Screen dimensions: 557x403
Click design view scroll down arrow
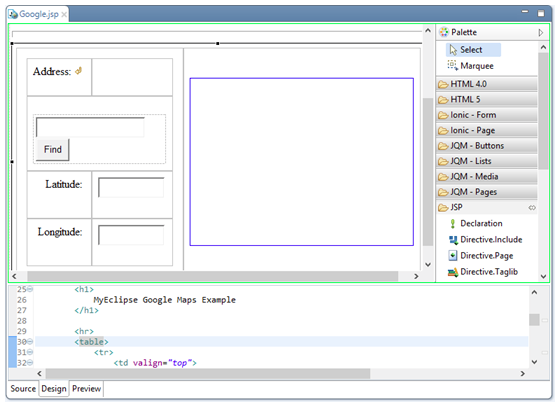(x=428, y=265)
